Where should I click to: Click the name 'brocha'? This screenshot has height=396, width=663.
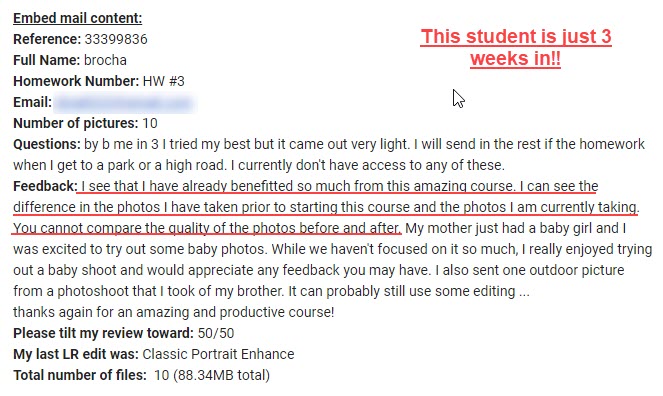tap(105, 60)
